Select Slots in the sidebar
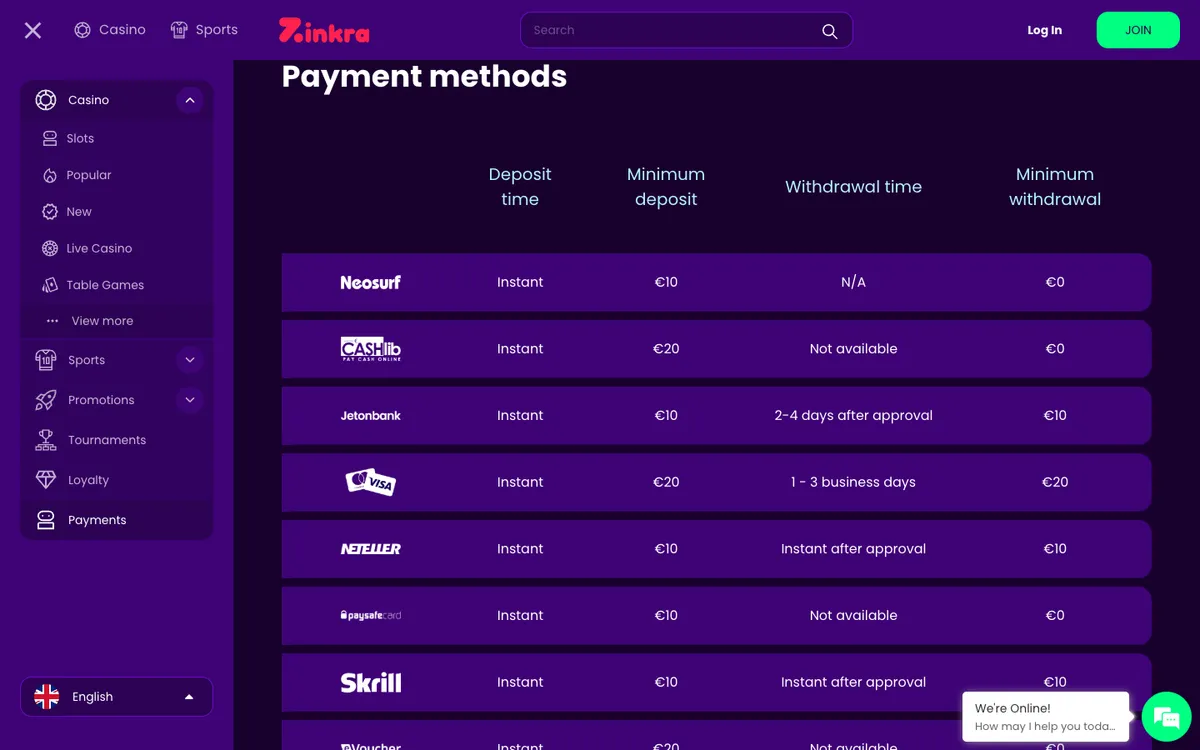Image resolution: width=1200 pixels, height=750 pixels. (x=80, y=139)
